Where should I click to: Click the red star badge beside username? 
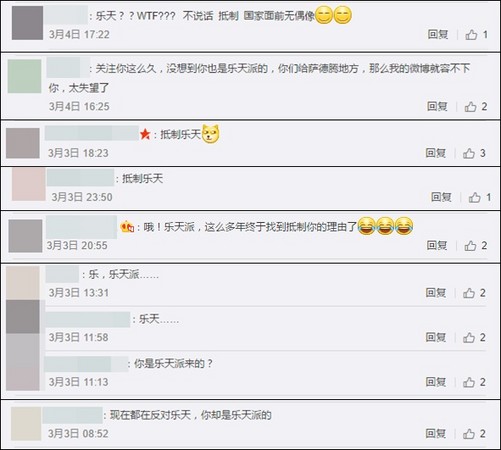(145, 134)
